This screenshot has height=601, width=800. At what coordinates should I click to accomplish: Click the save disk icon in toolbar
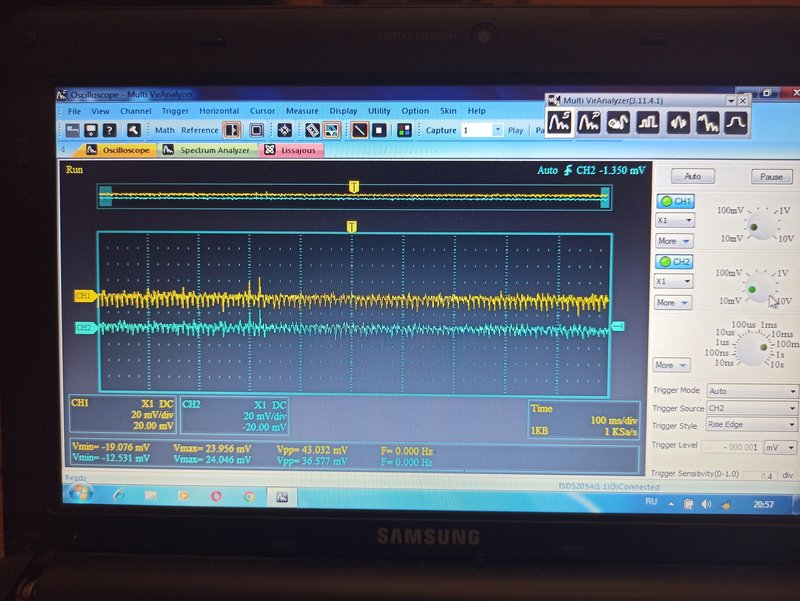point(91,131)
